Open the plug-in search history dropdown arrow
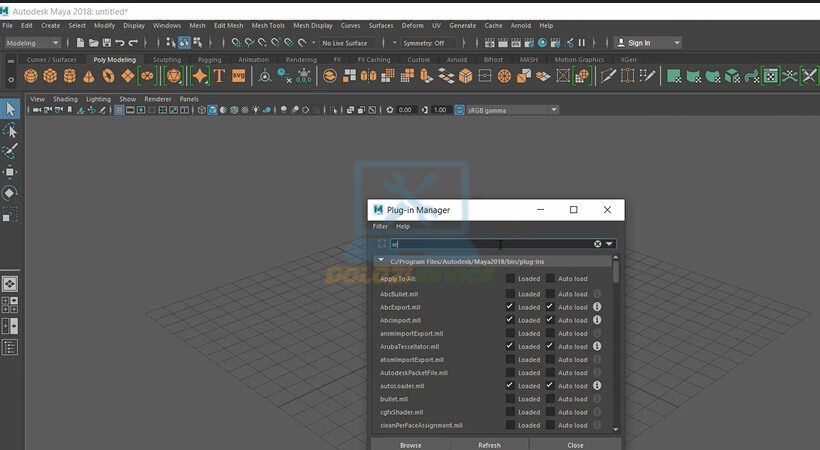820x450 pixels. coord(609,244)
